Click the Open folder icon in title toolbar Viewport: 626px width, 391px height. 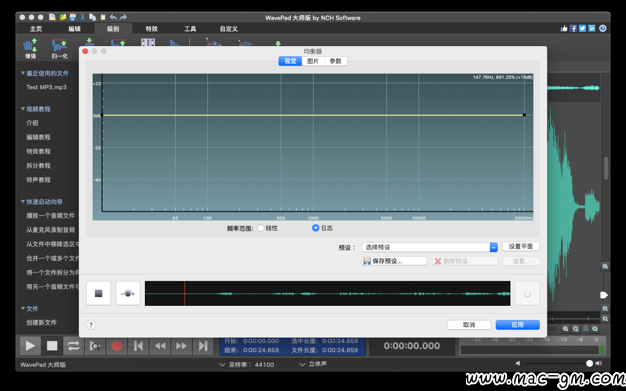tap(63, 17)
